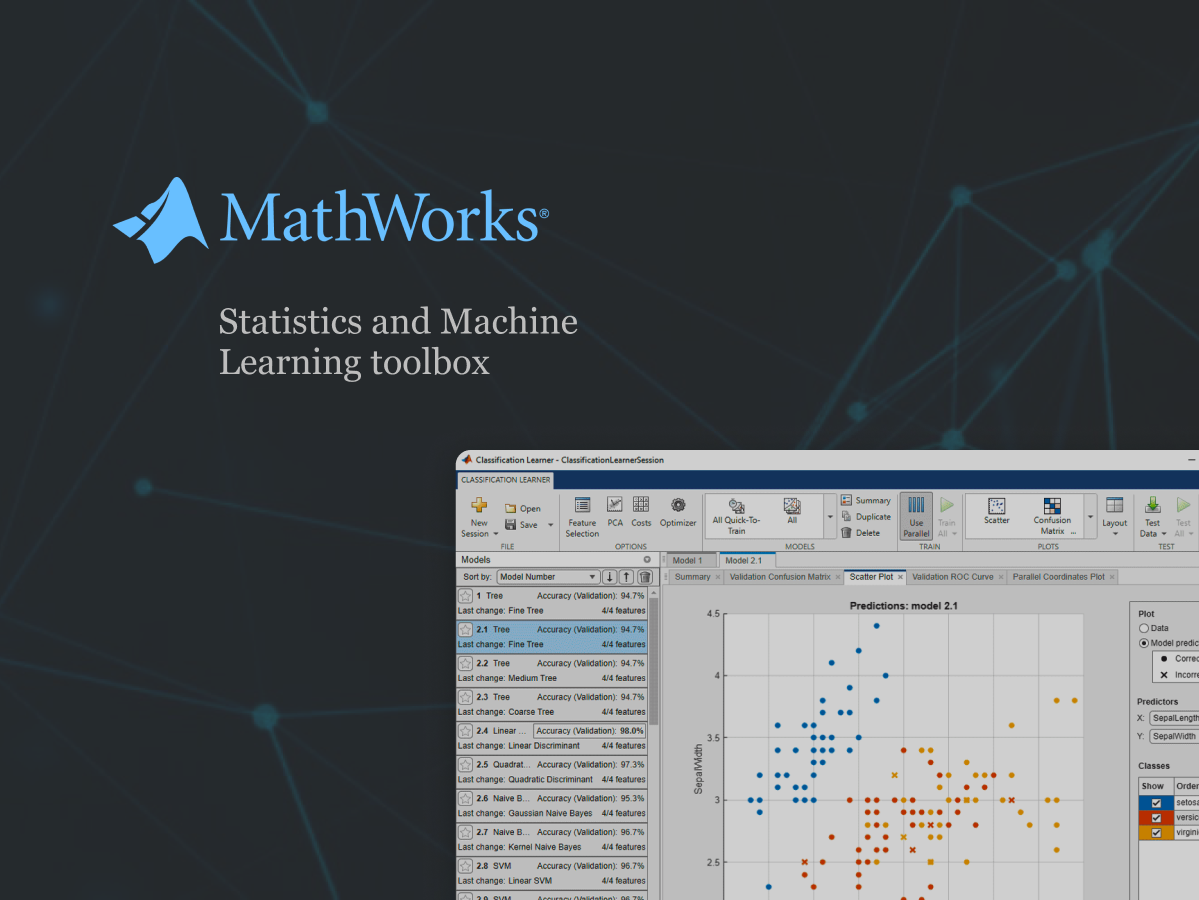This screenshot has height=900, width=1199.
Task: Click the orange virginica color swatch
Action: tap(1156, 833)
